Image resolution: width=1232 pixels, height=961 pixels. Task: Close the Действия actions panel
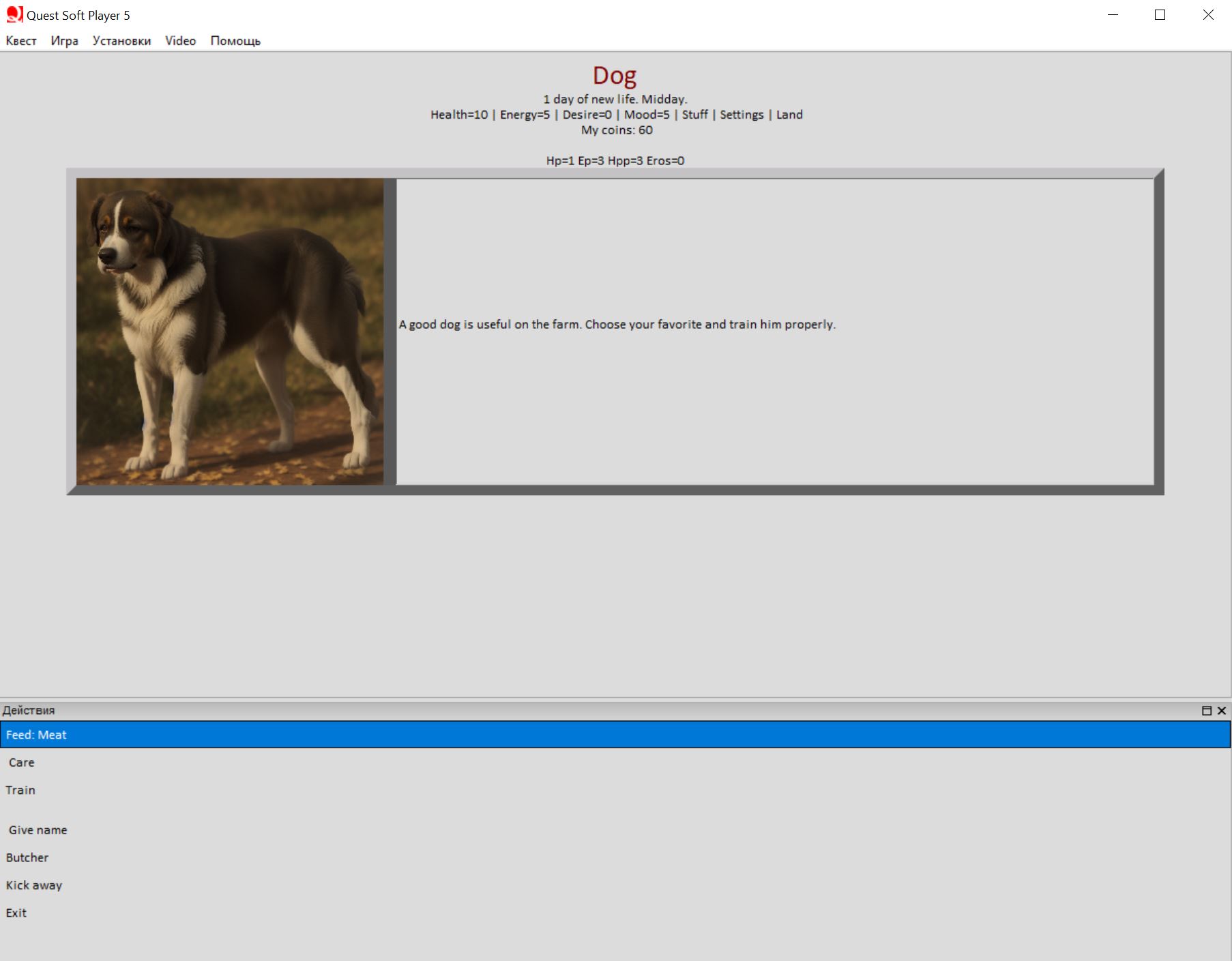1222,711
